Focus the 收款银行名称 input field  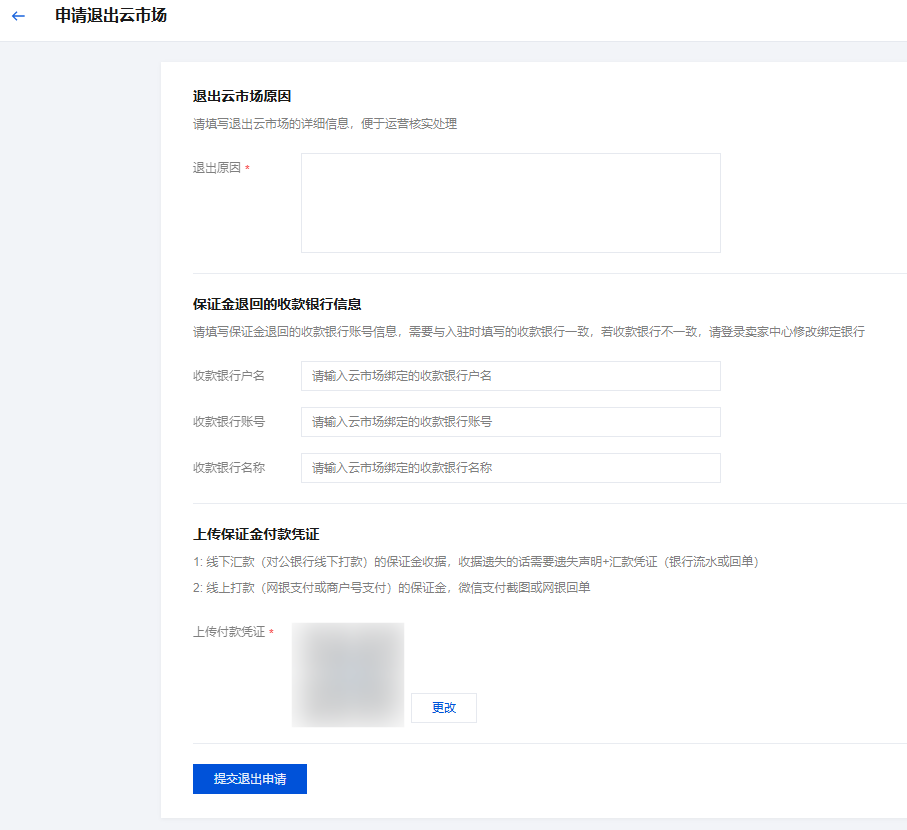pyautogui.click(x=511, y=468)
